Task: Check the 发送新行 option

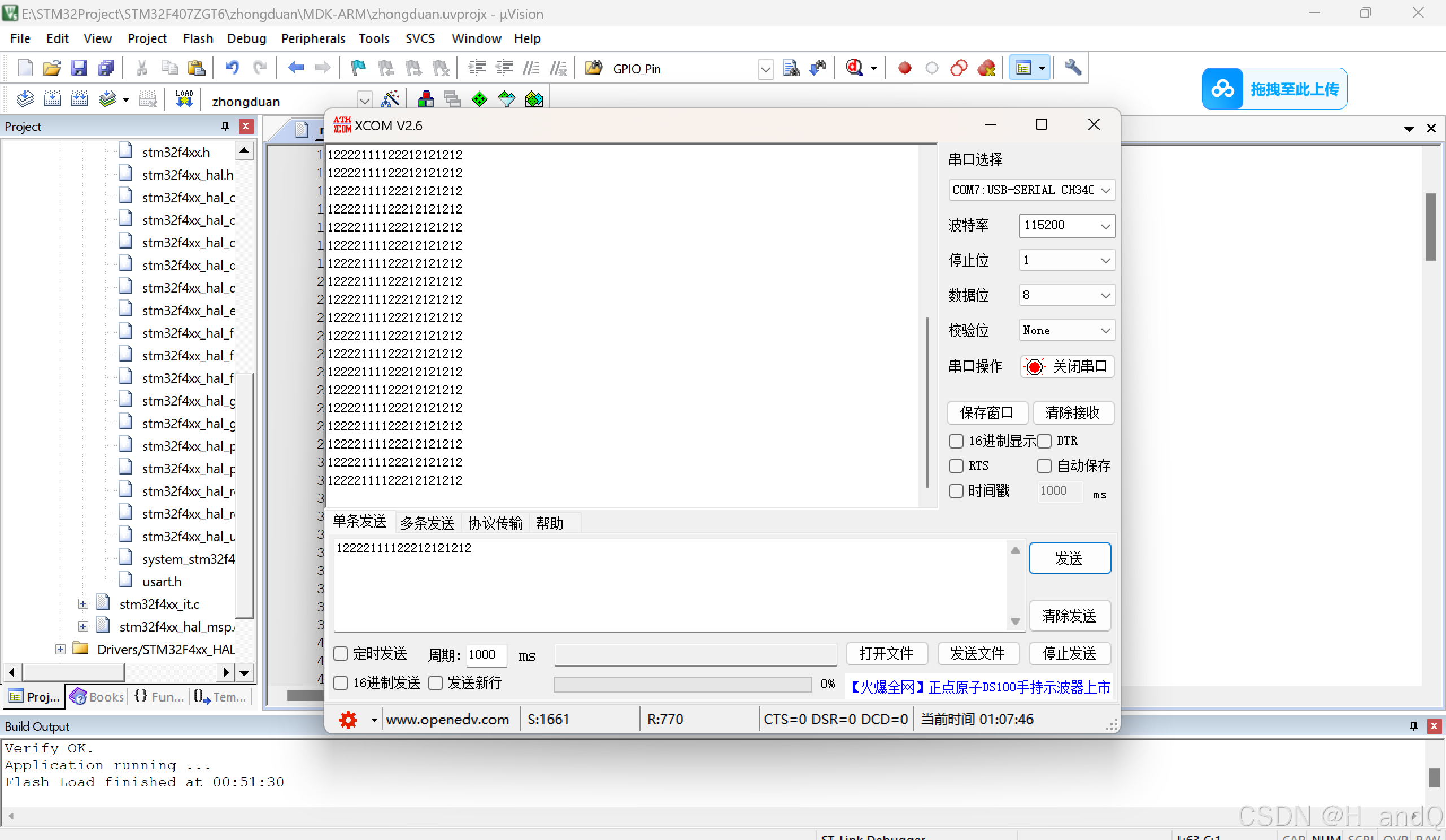Action: 436,683
